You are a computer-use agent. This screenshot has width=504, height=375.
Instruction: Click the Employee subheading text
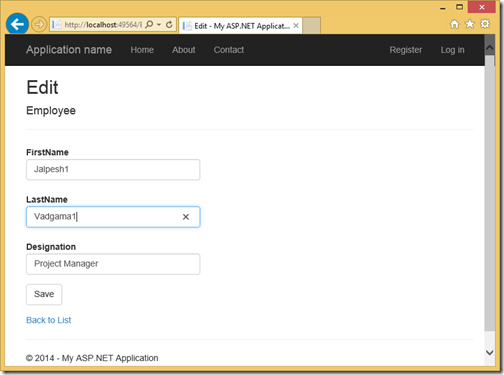click(x=51, y=111)
